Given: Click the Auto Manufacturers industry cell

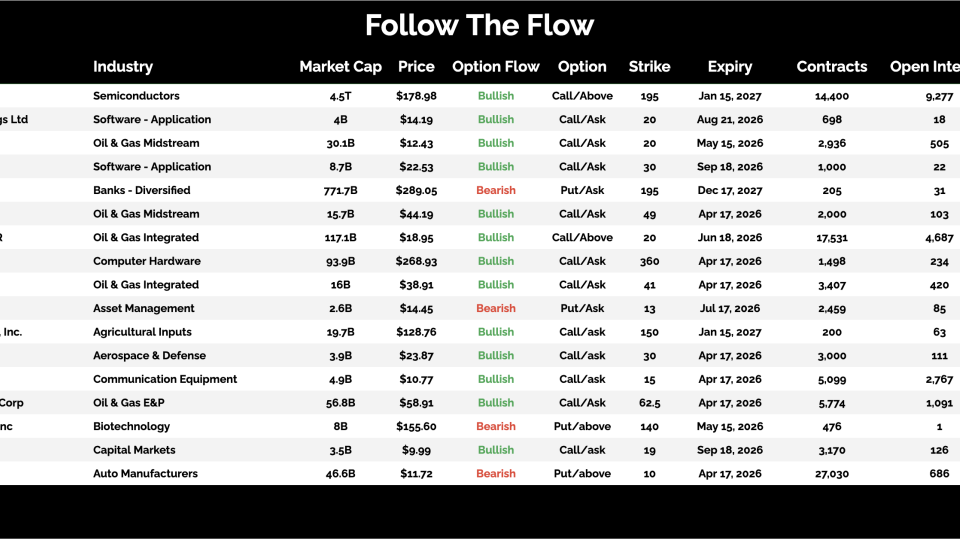Looking at the screenshot, I should pyautogui.click(x=145, y=474).
